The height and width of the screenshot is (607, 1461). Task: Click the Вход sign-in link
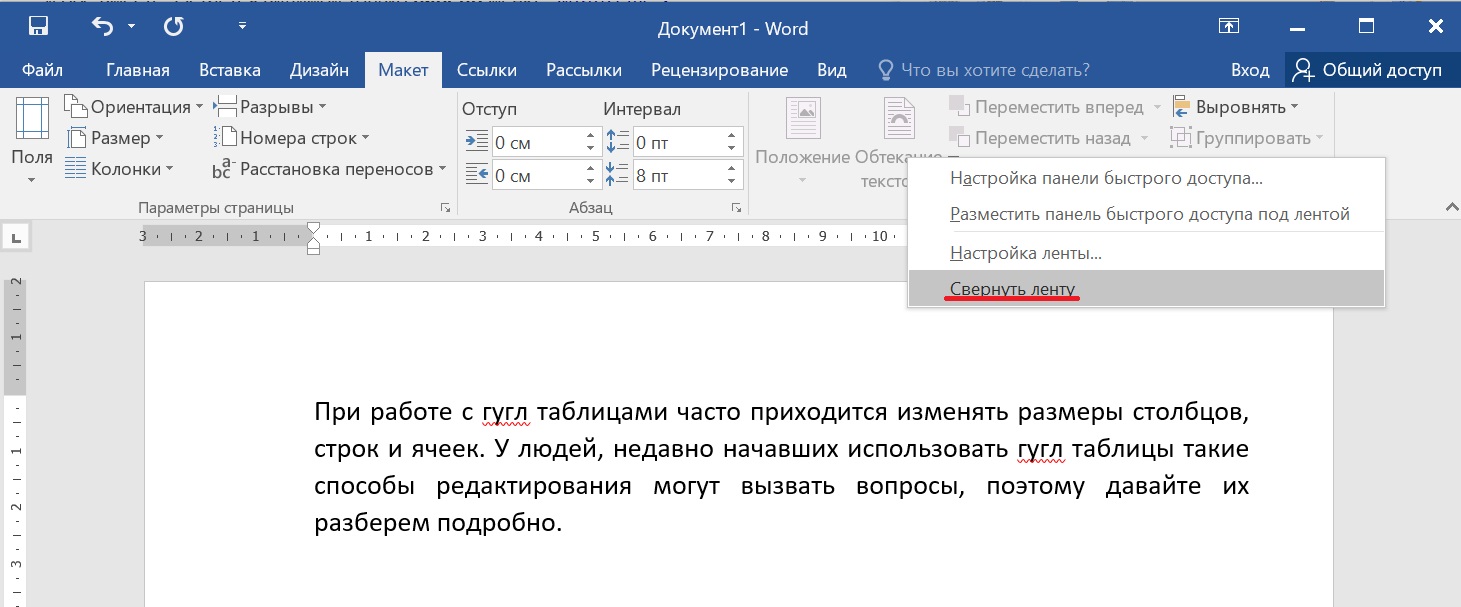tap(1250, 70)
